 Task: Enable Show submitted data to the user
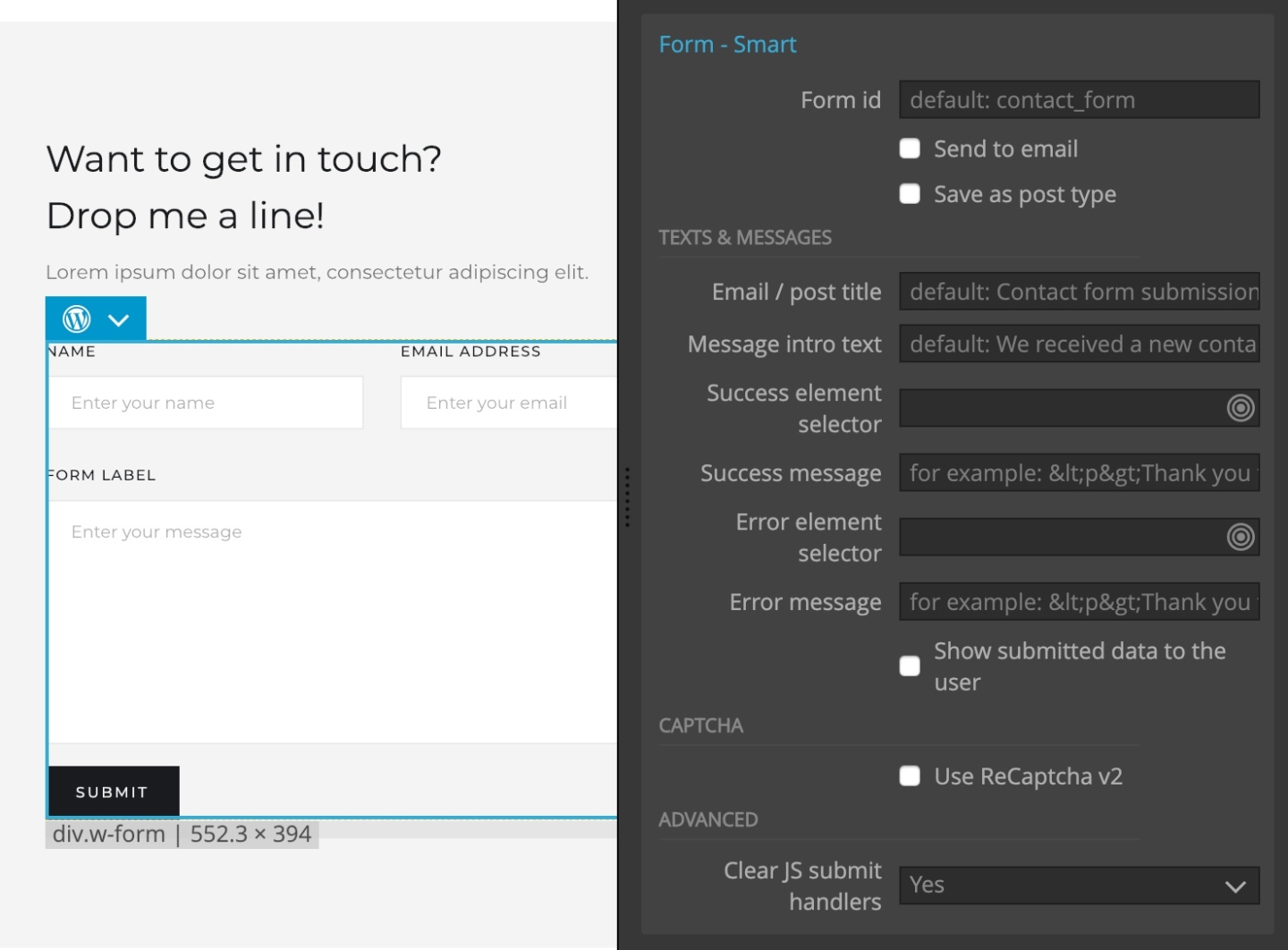click(x=910, y=666)
